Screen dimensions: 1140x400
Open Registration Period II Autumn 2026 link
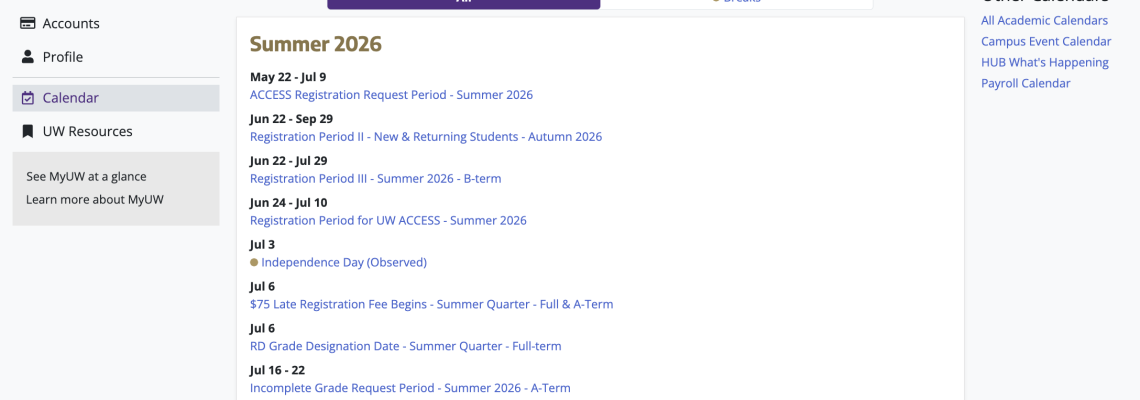click(426, 137)
